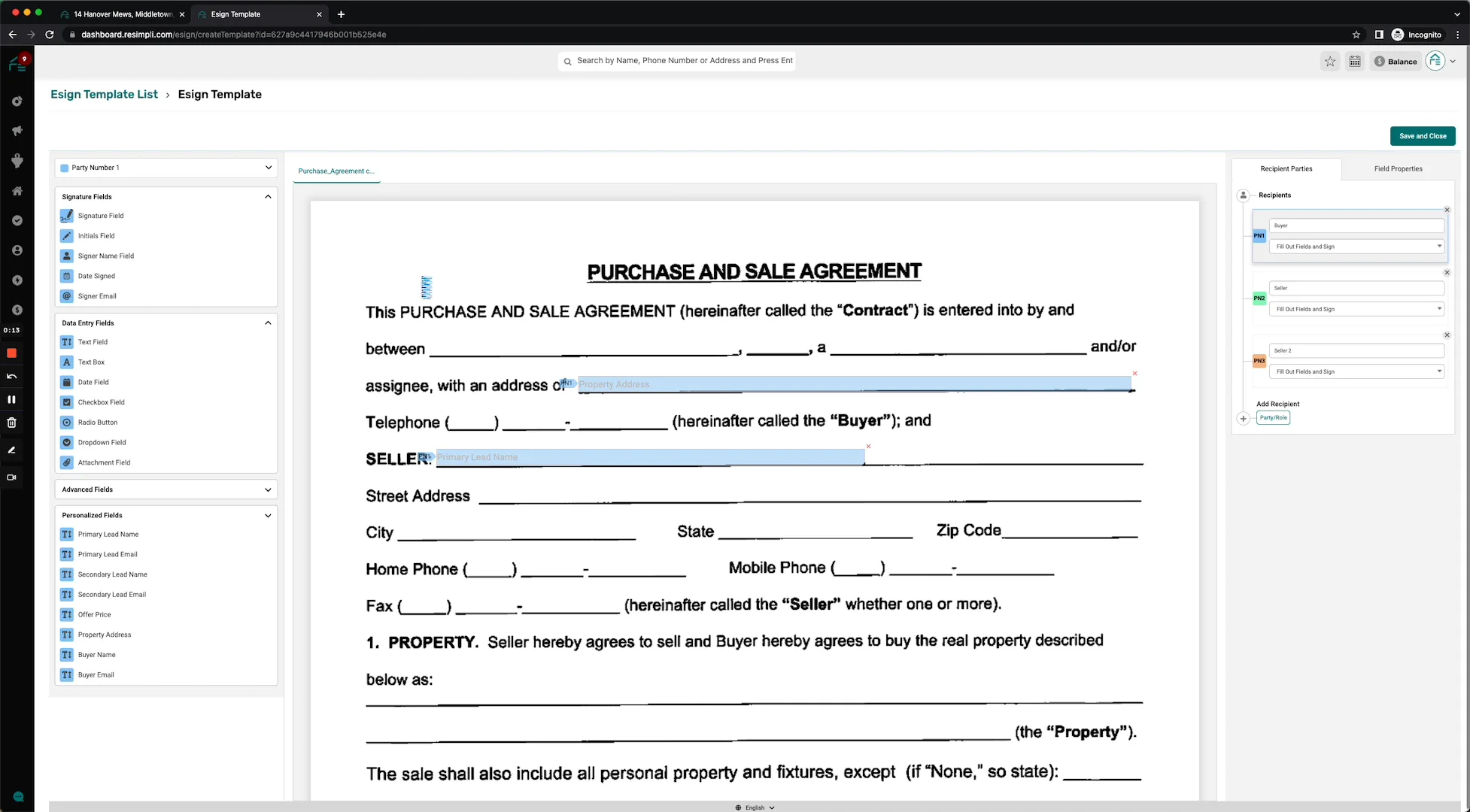The height and width of the screenshot is (812, 1470).
Task: Select the Attachment Field tool
Action: pos(103,462)
